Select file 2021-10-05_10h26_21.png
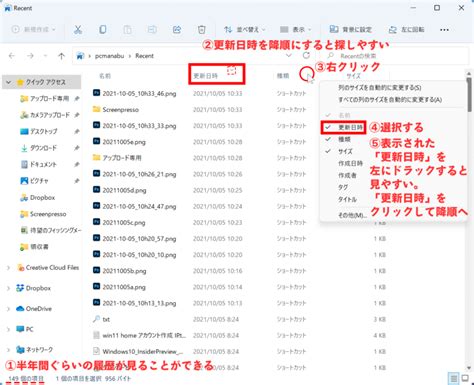Screen dimensions: 474x385 click(139, 174)
